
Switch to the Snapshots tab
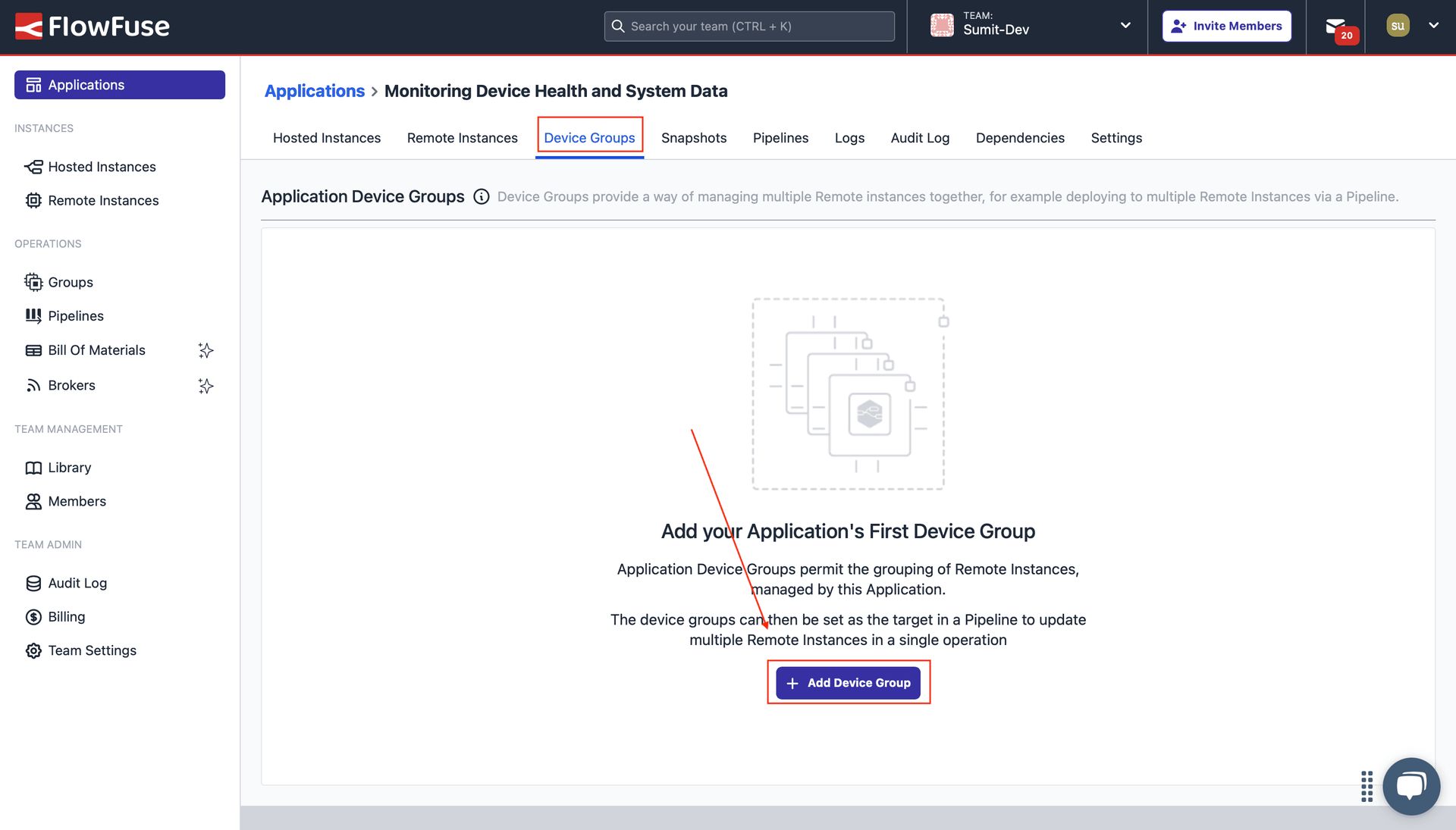point(693,137)
